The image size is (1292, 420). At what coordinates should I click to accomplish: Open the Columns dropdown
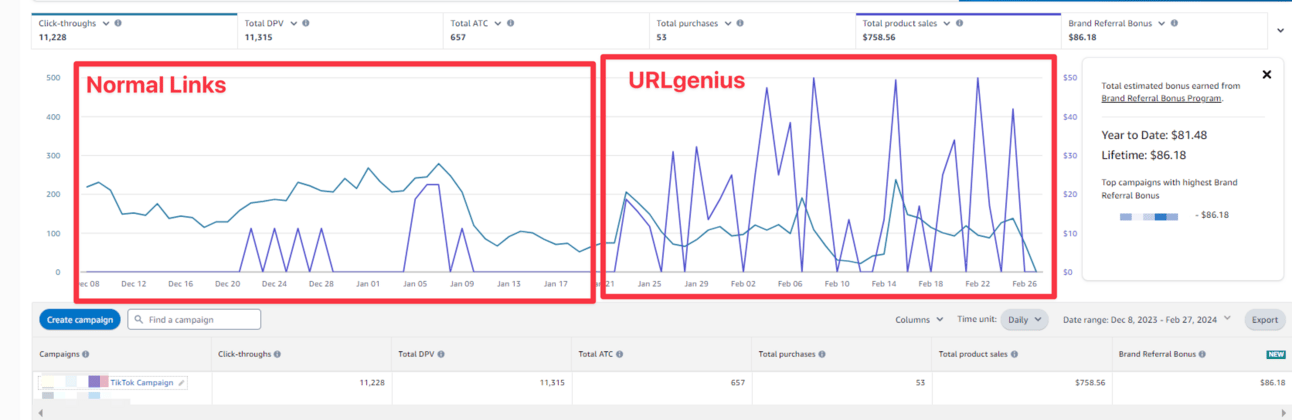pos(918,320)
